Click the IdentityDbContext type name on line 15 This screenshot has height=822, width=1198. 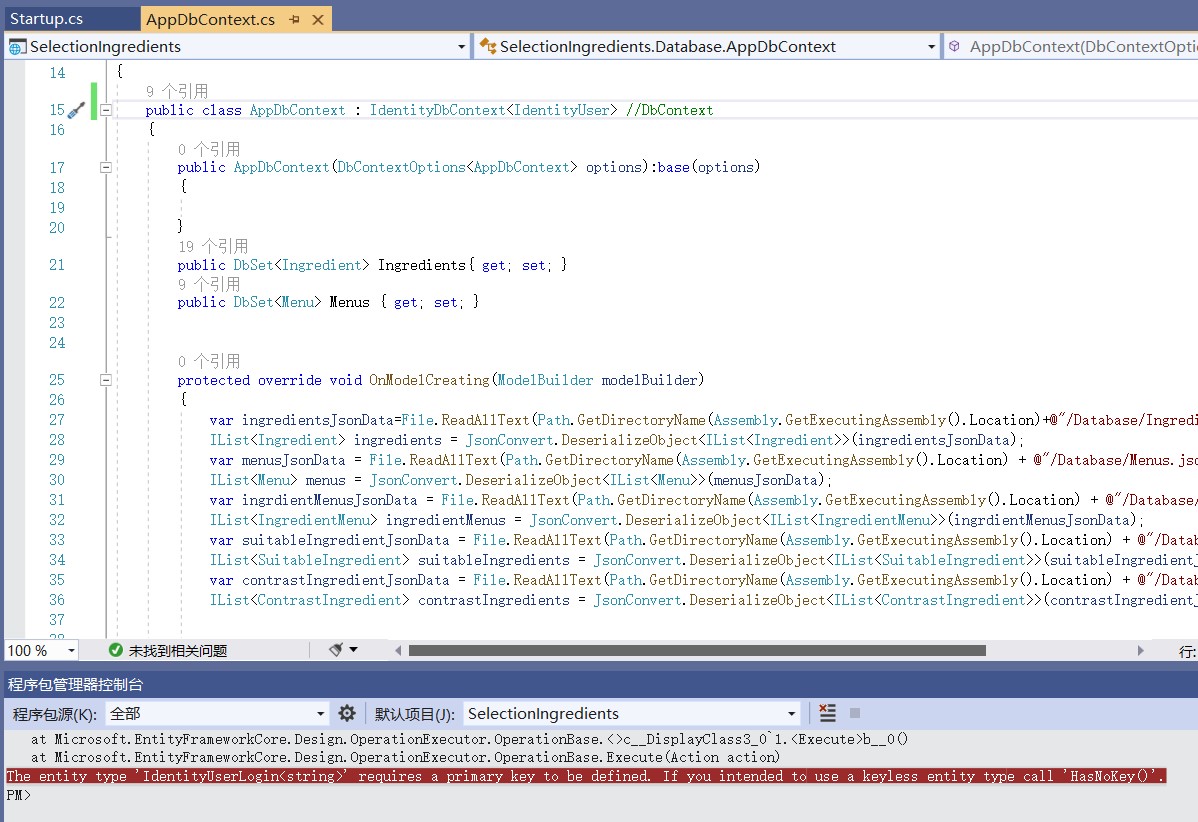coord(437,110)
